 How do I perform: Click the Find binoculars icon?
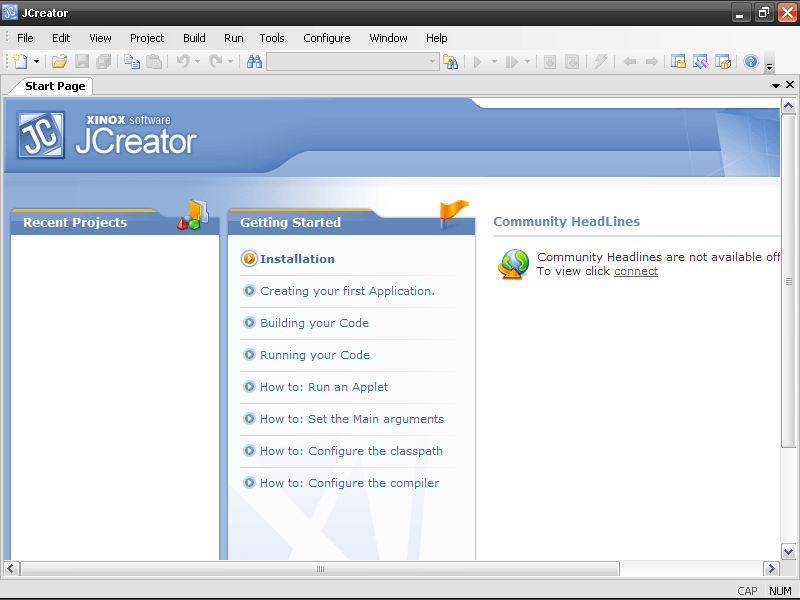coord(254,62)
